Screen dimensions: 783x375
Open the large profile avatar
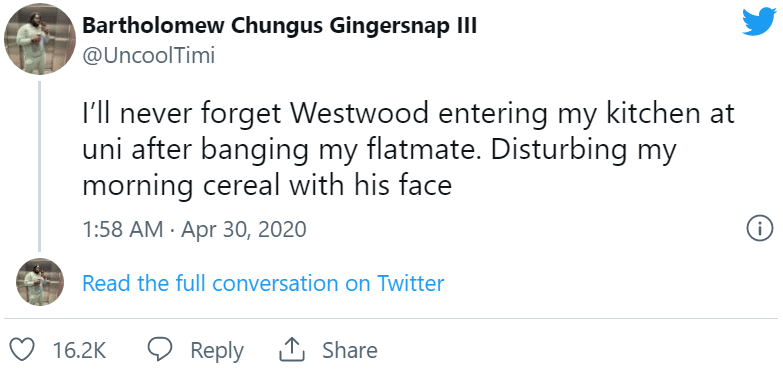click(x=40, y=40)
